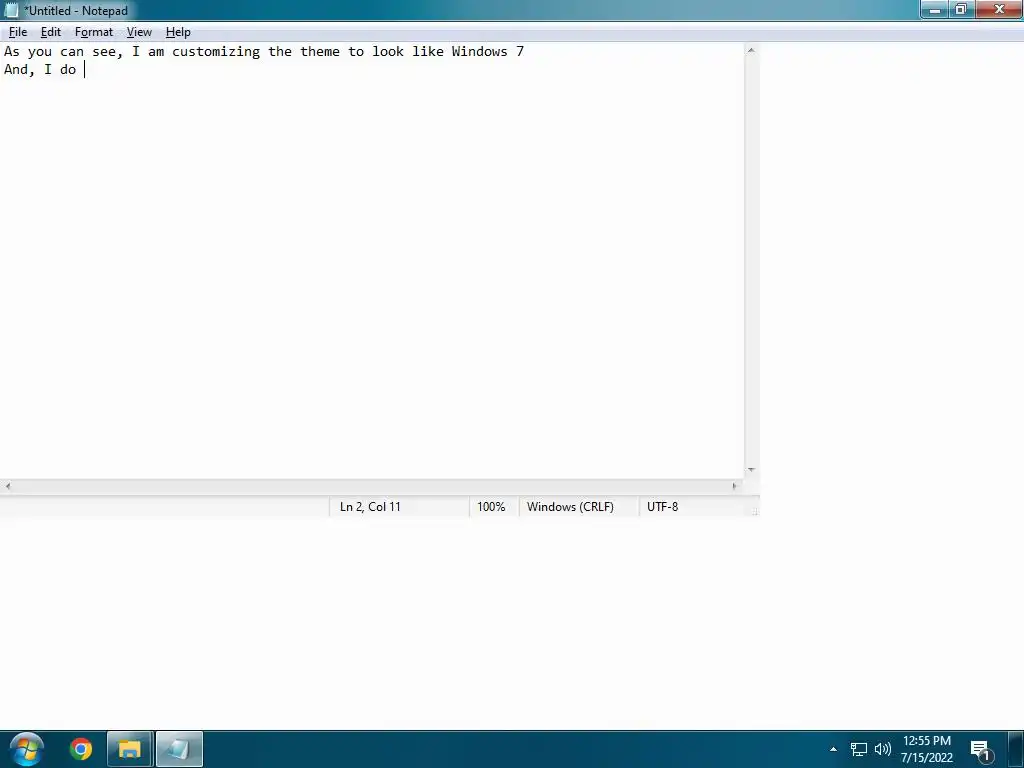Open the File menu
This screenshot has width=1024, height=768.
pos(18,32)
